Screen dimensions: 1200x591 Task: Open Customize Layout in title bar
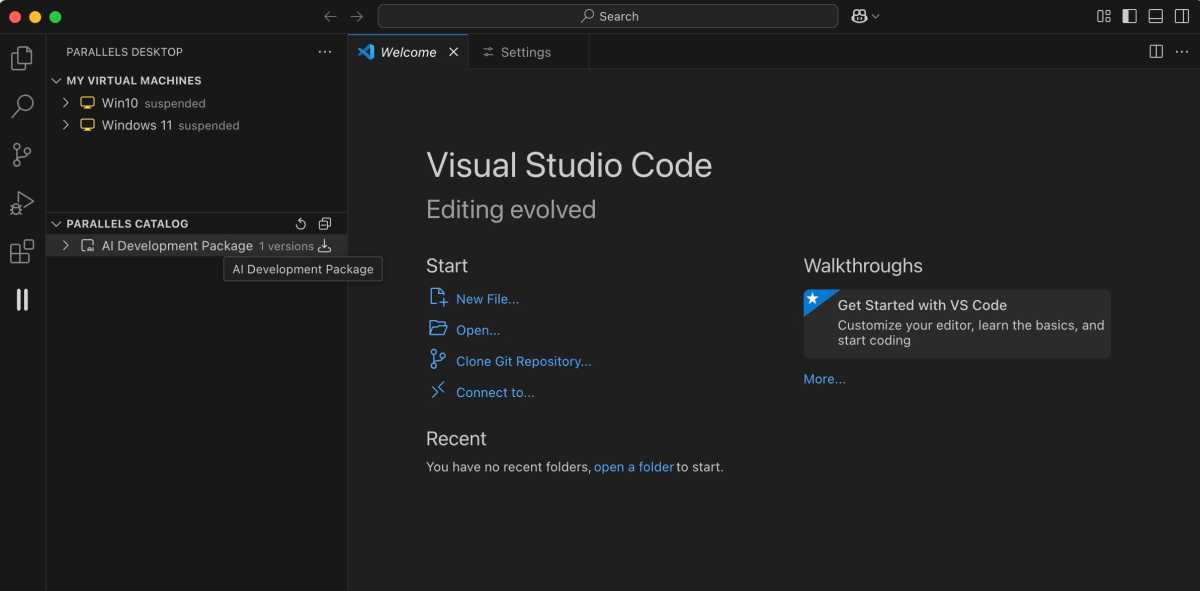(x=1104, y=16)
